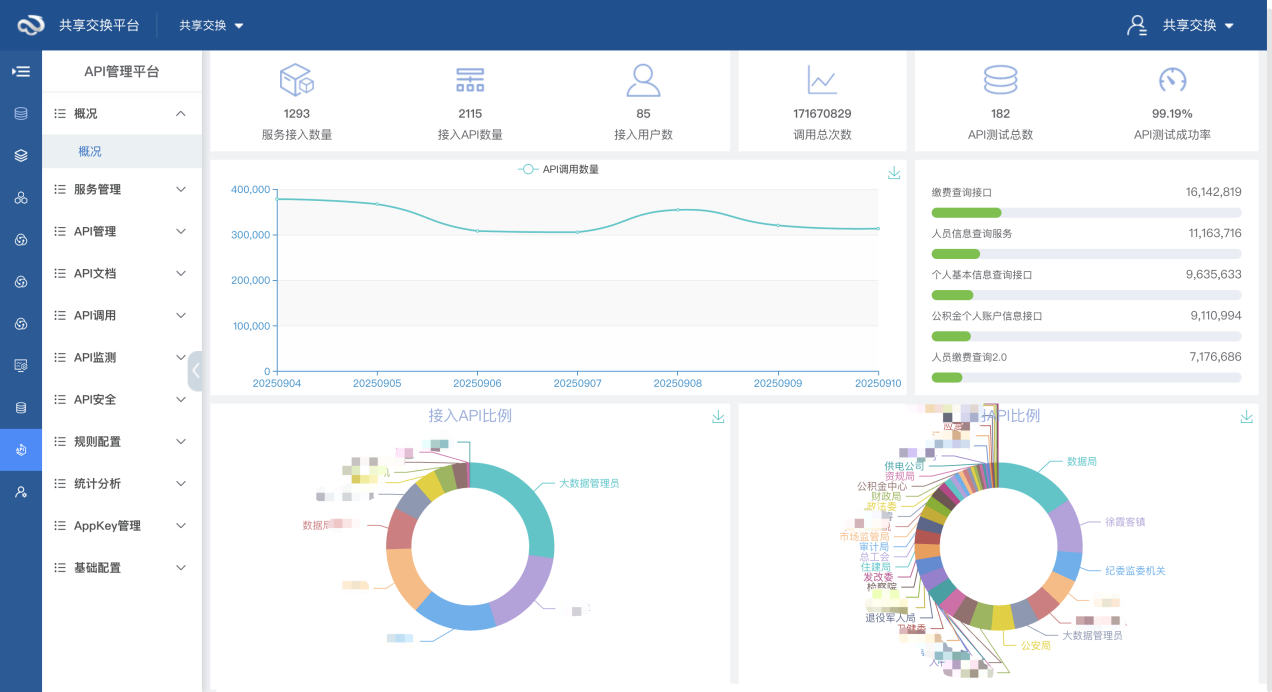The width and height of the screenshot is (1272, 692).
Task: Expand the API安全 menu section
Action: (121, 399)
